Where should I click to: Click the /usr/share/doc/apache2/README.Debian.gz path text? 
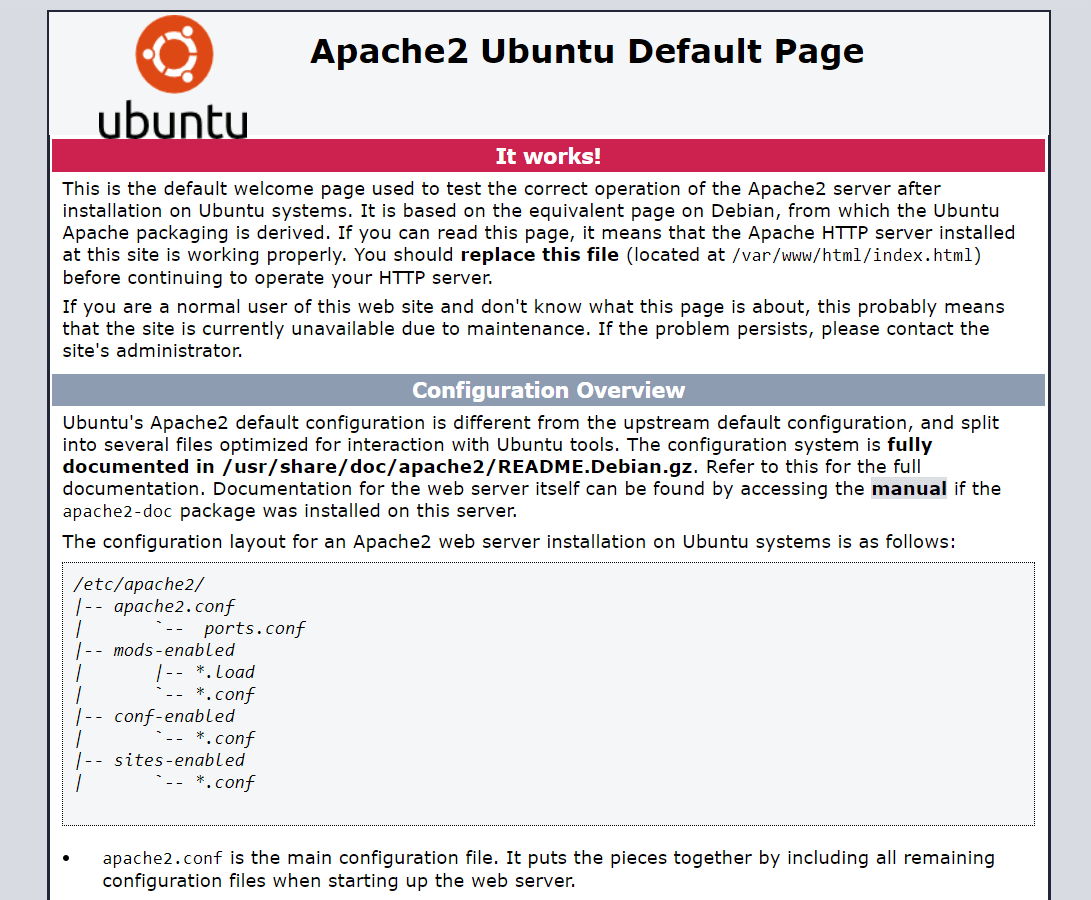(457, 466)
